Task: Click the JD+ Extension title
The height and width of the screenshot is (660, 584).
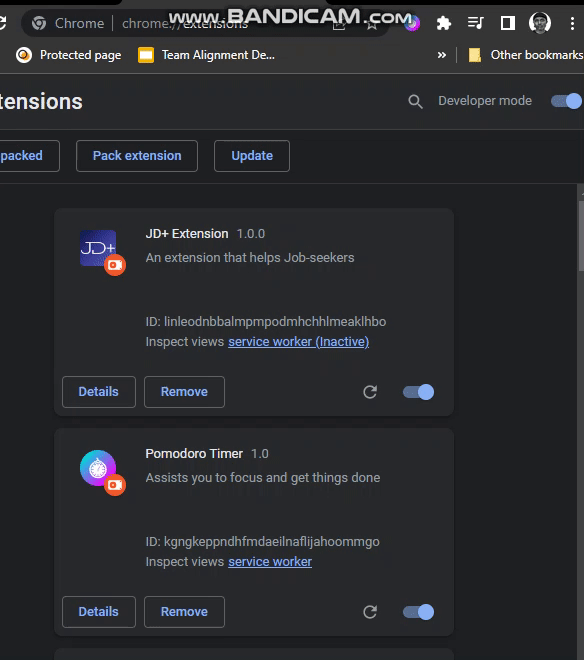Action: [x=187, y=234]
